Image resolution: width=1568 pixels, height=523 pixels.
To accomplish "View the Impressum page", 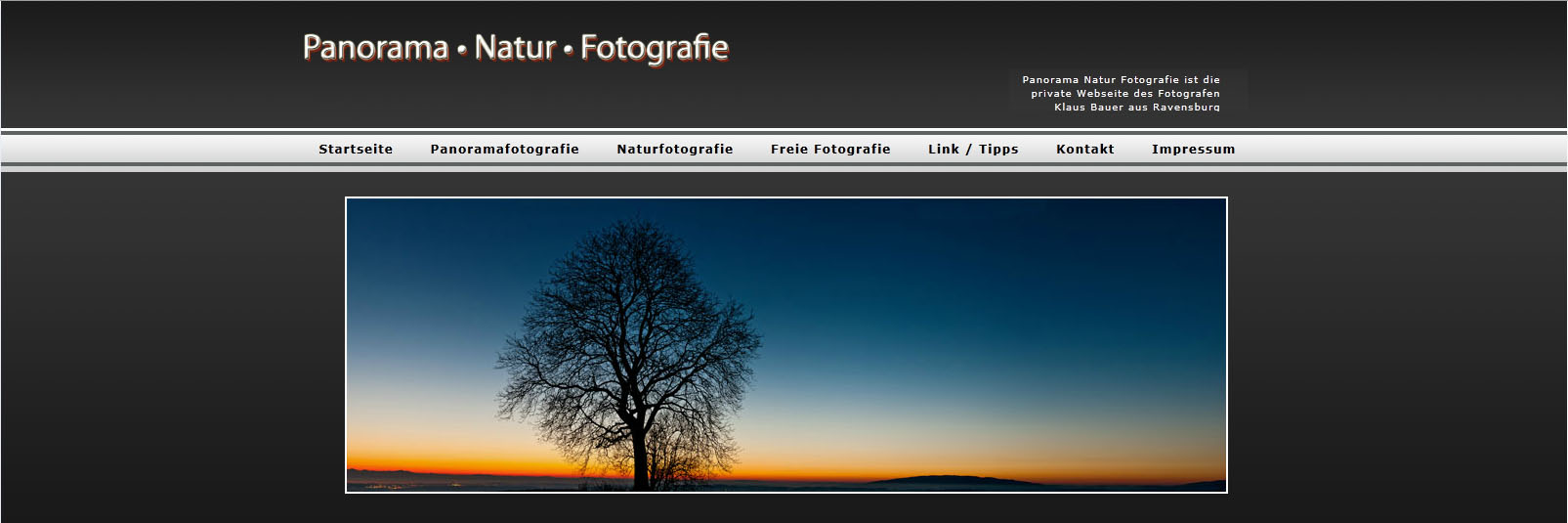I will [x=1193, y=150].
